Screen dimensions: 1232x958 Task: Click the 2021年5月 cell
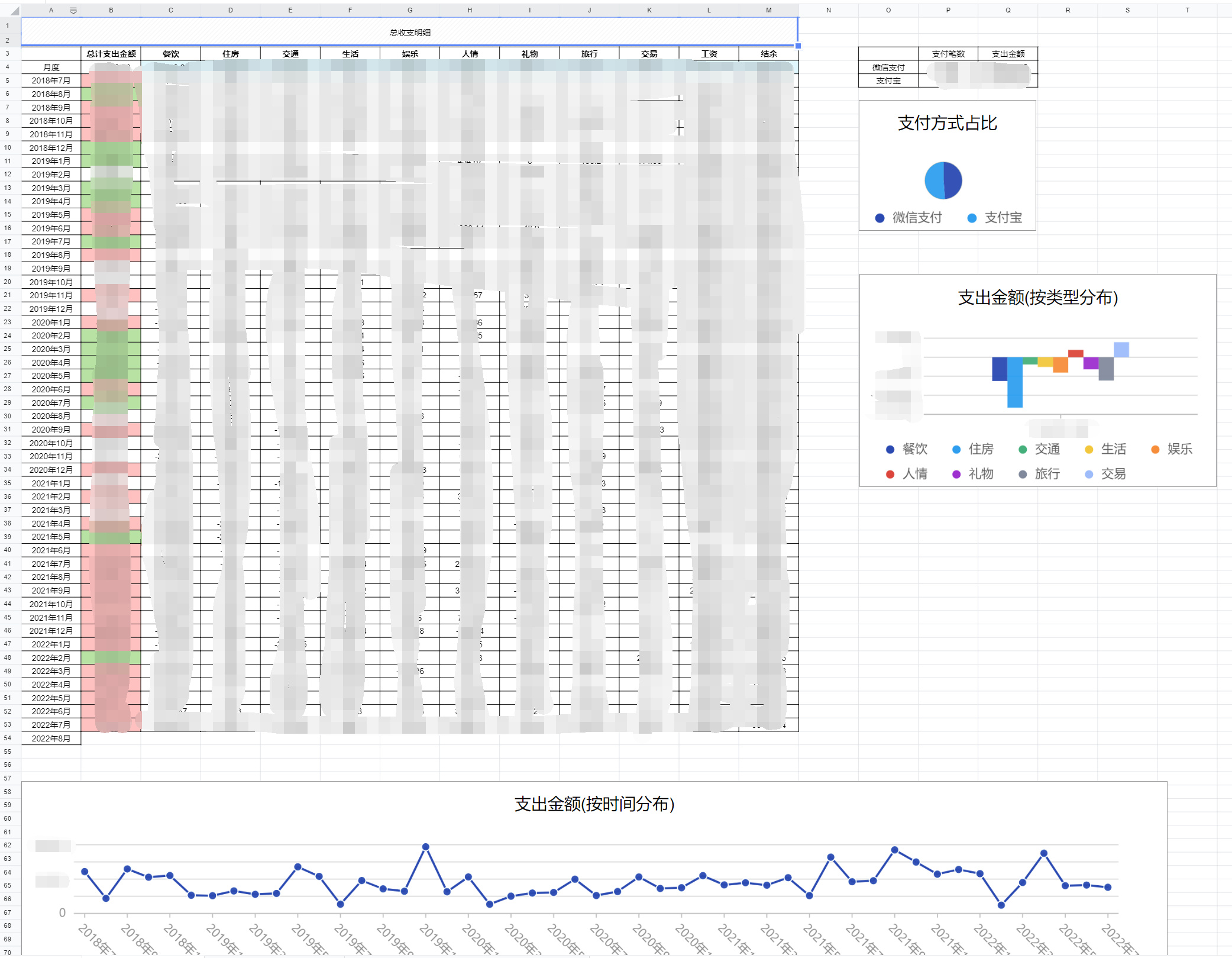(x=51, y=537)
